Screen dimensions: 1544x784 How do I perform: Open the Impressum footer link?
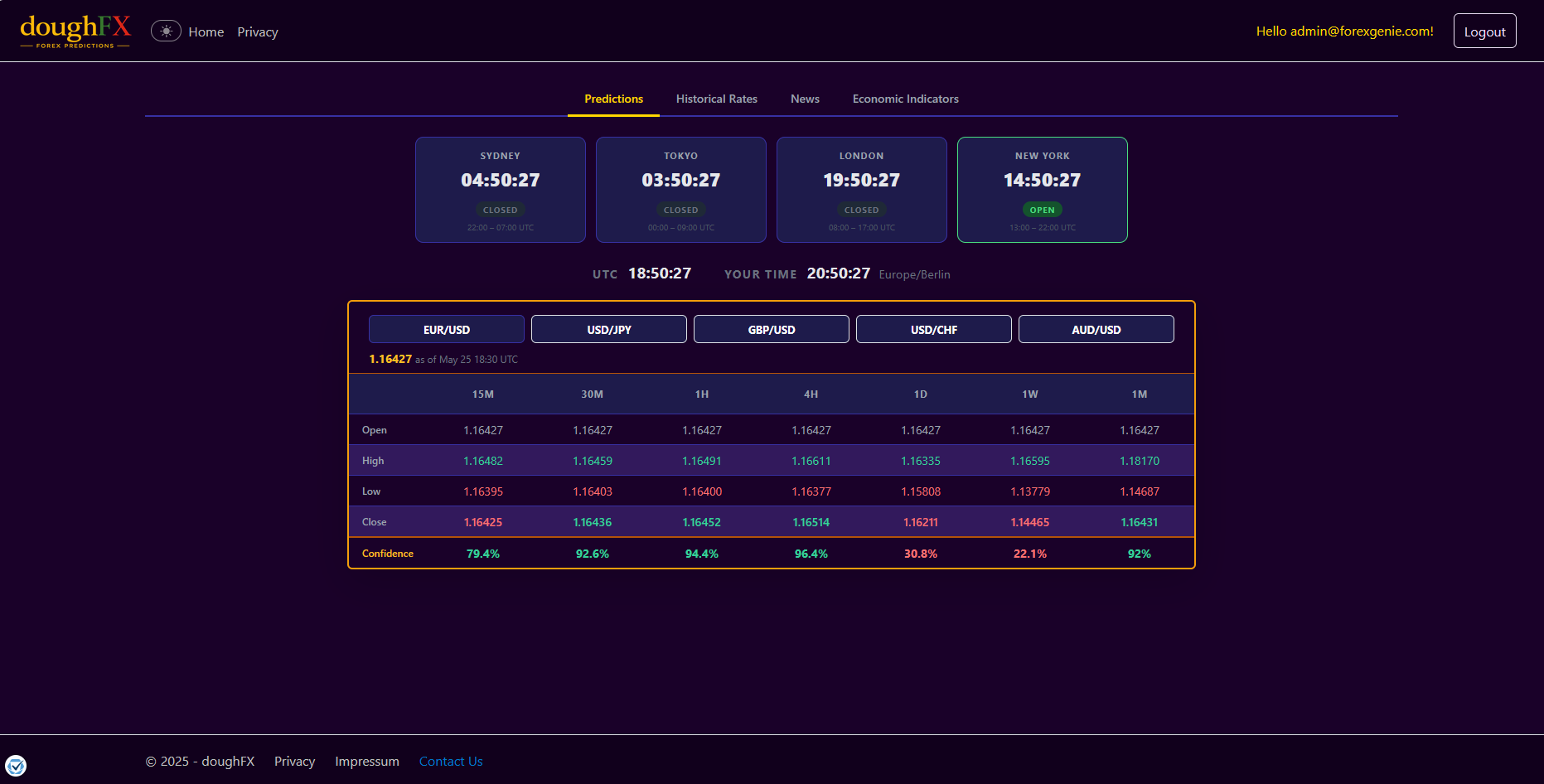(367, 762)
